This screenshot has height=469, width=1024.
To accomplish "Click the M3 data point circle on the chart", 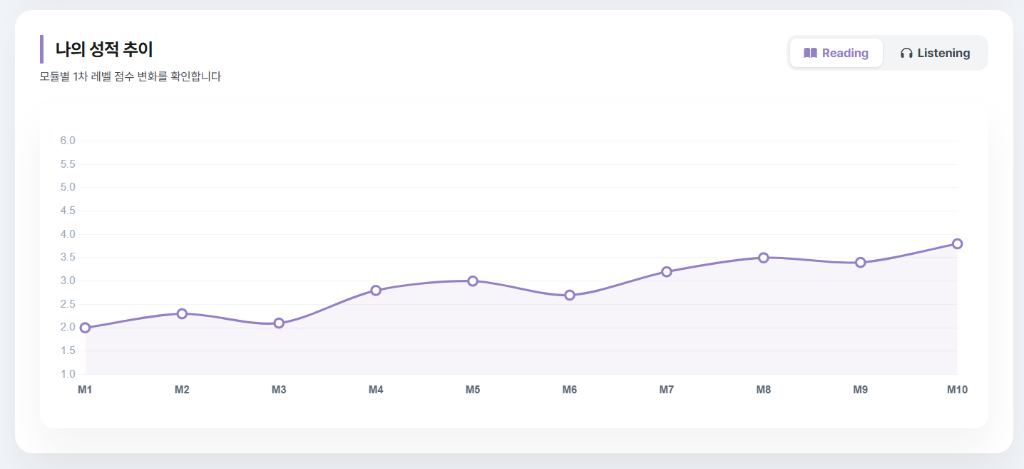I will click(279, 323).
